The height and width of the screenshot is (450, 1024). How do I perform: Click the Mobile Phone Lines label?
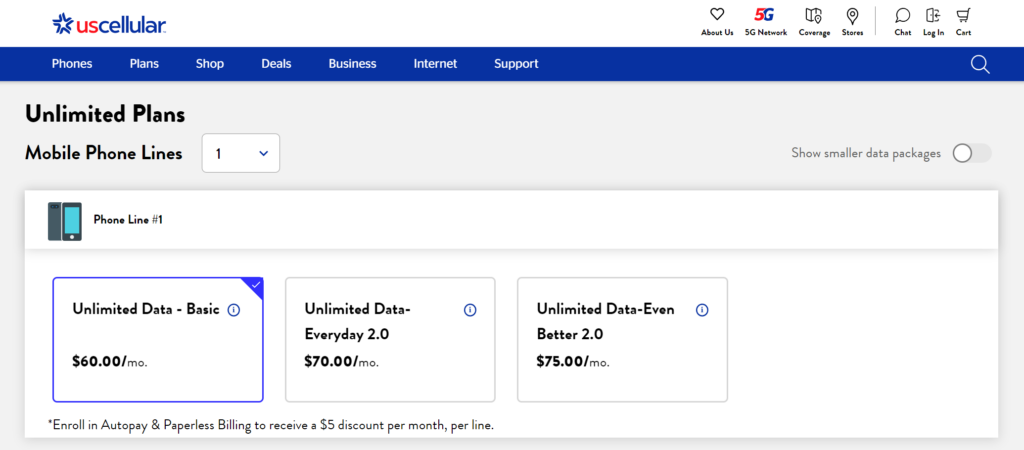104,153
